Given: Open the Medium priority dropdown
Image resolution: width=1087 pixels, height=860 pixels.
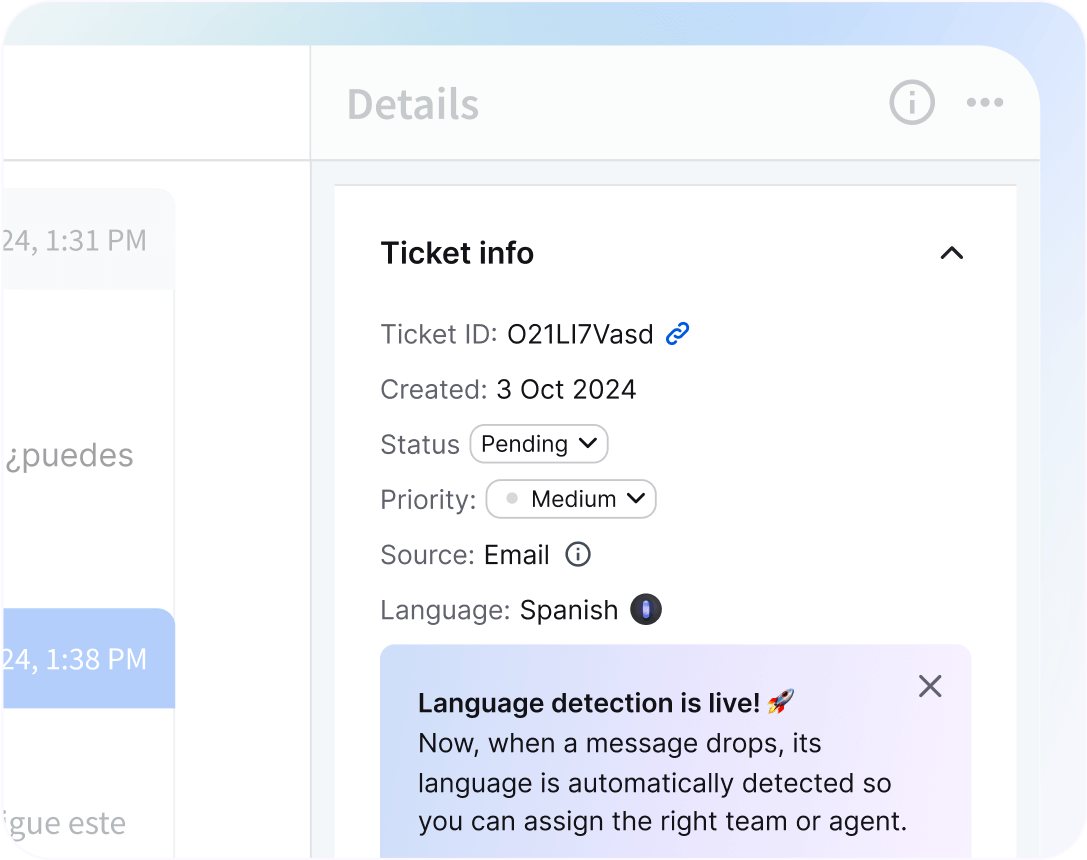Looking at the screenshot, I should [570, 499].
